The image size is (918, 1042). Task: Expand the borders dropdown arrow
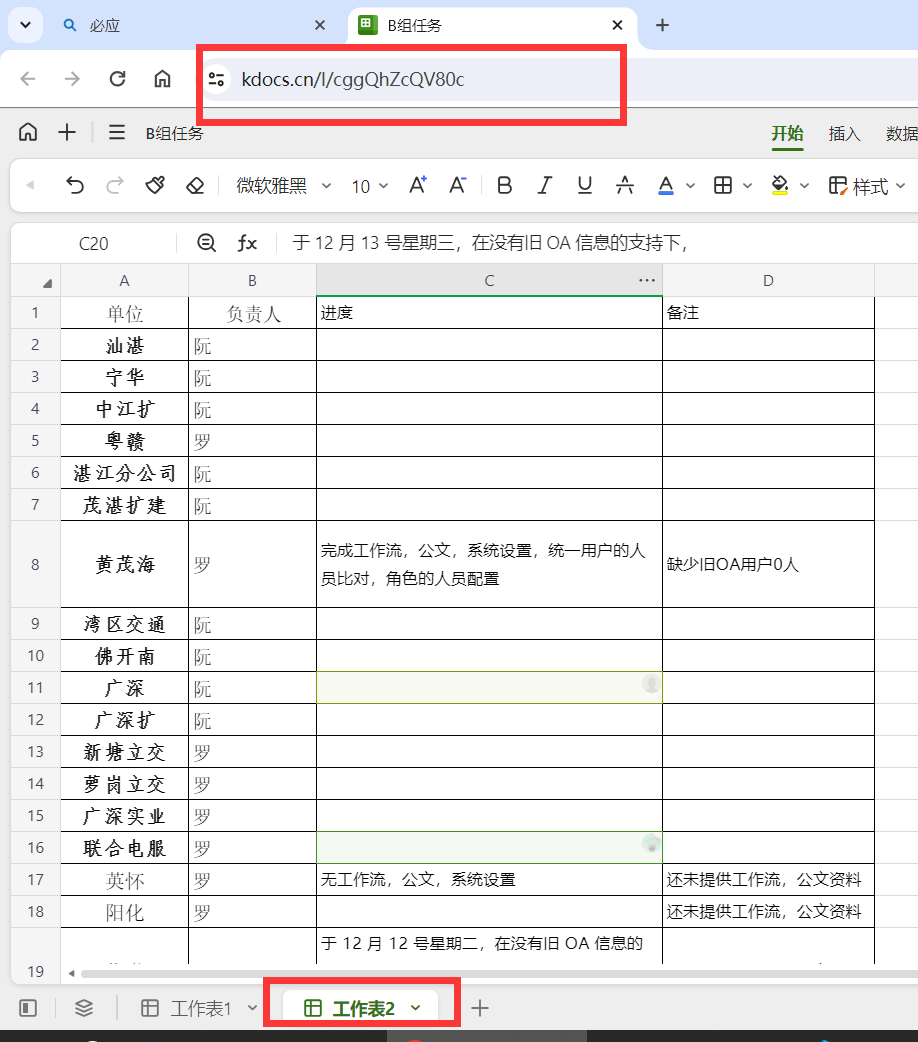(x=747, y=186)
